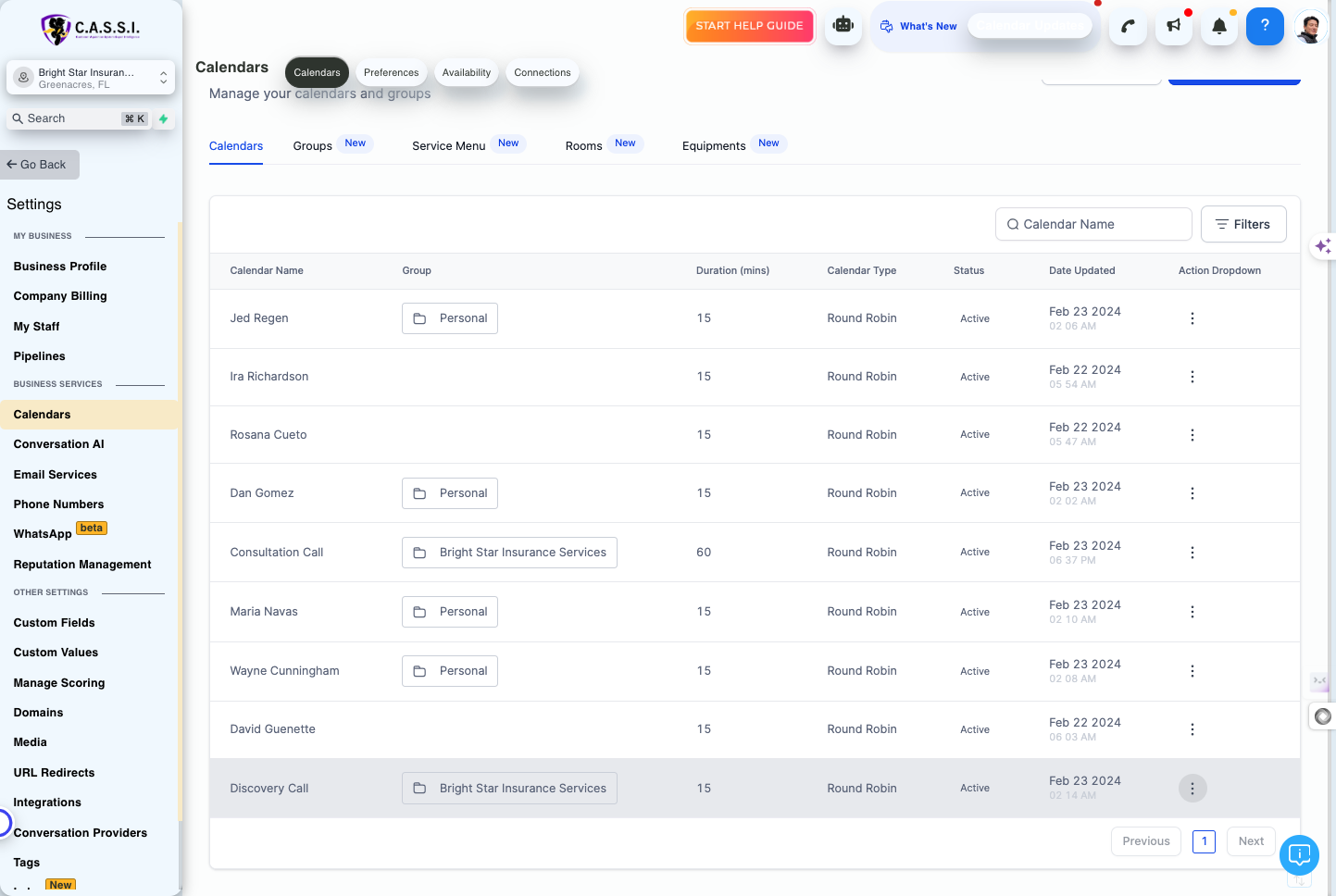Image resolution: width=1336 pixels, height=896 pixels.
Task: Switch to the Equipments tab
Action: (714, 146)
